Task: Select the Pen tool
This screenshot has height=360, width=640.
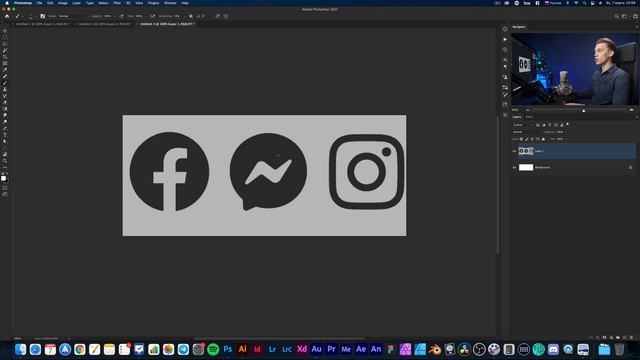Action: coord(5,129)
